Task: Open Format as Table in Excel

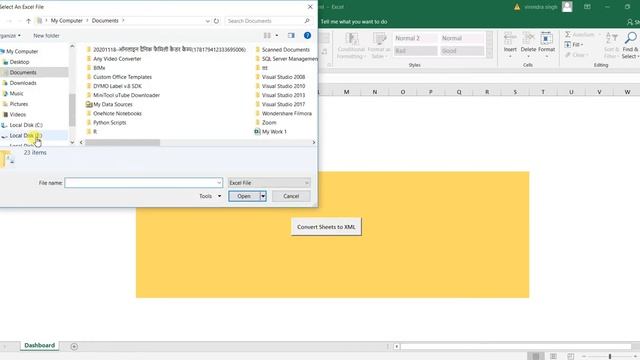Action: pyautogui.click(x=379, y=45)
